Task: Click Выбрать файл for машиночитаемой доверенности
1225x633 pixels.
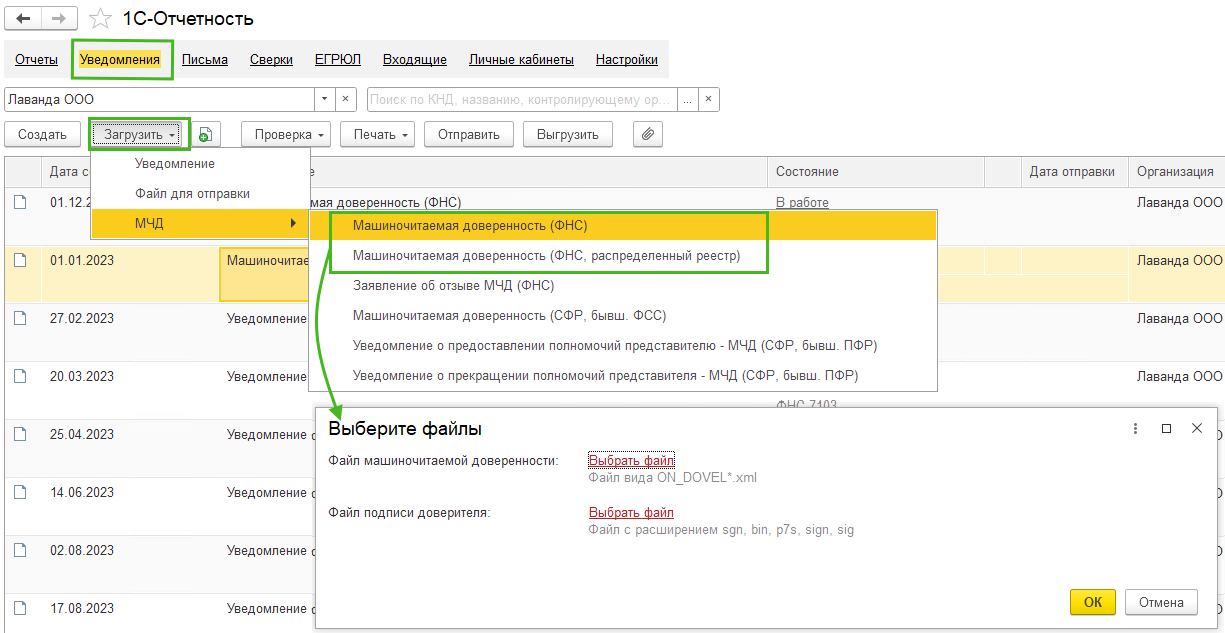Action: tap(631, 460)
